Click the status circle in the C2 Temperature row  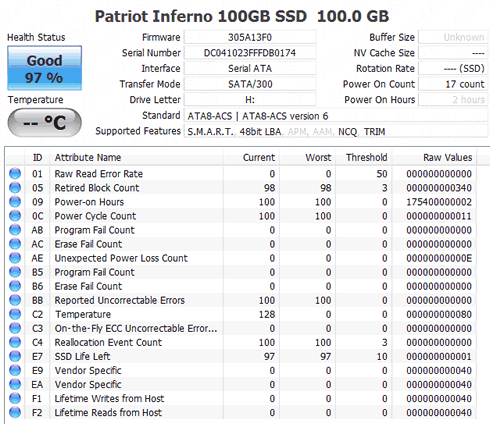pyautogui.click(x=15, y=314)
